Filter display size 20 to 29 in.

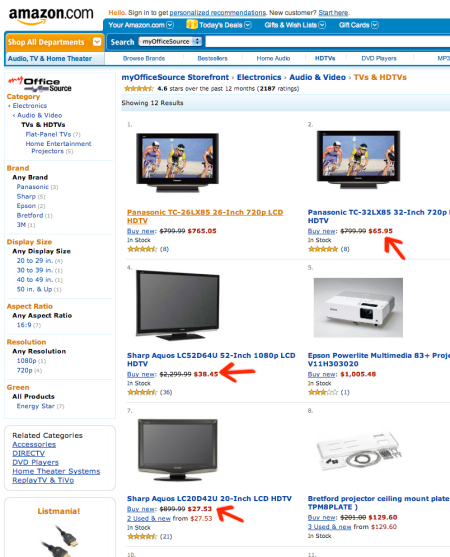pyautogui.click(x=34, y=261)
